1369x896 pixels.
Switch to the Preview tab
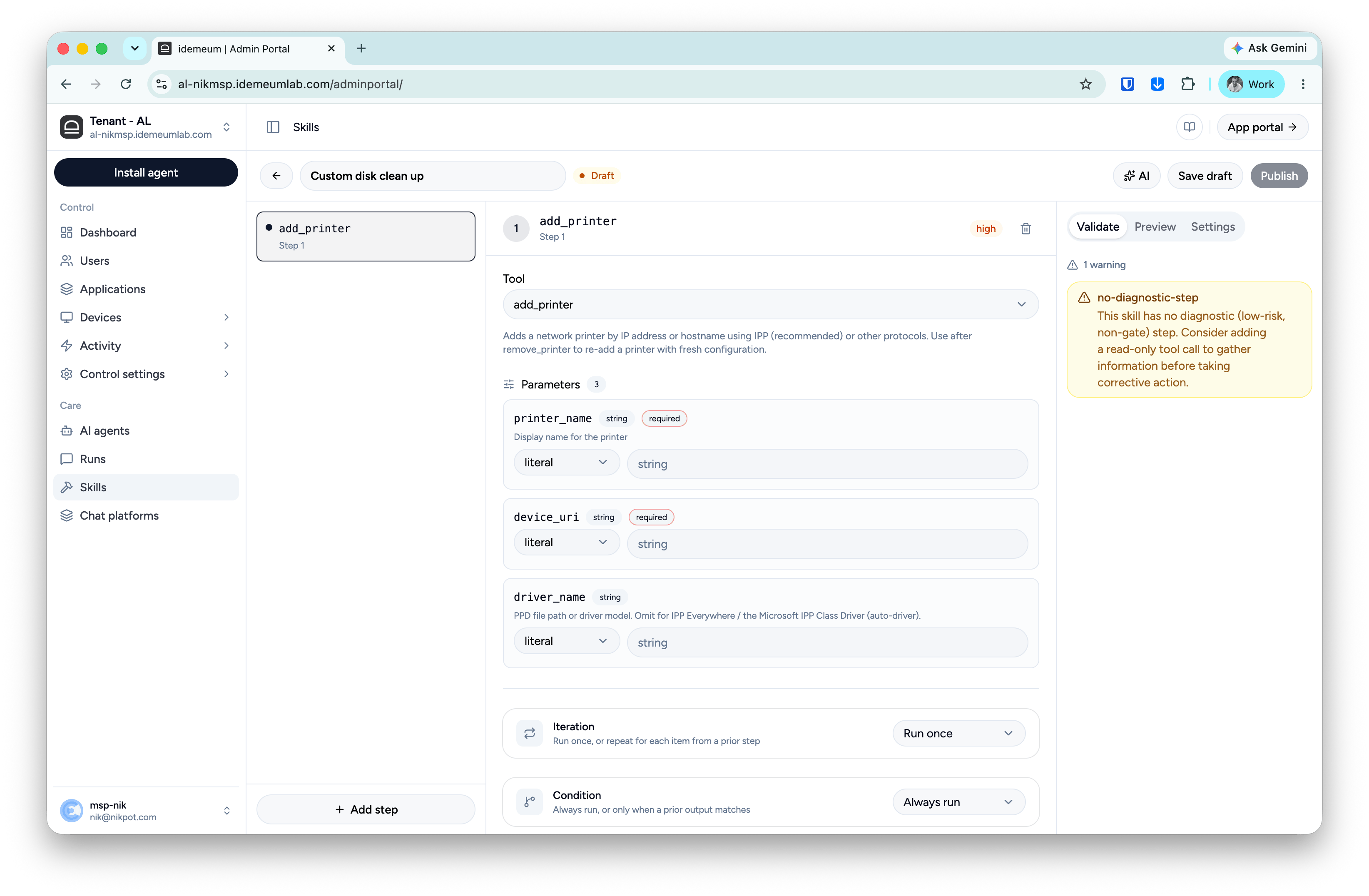point(1155,226)
